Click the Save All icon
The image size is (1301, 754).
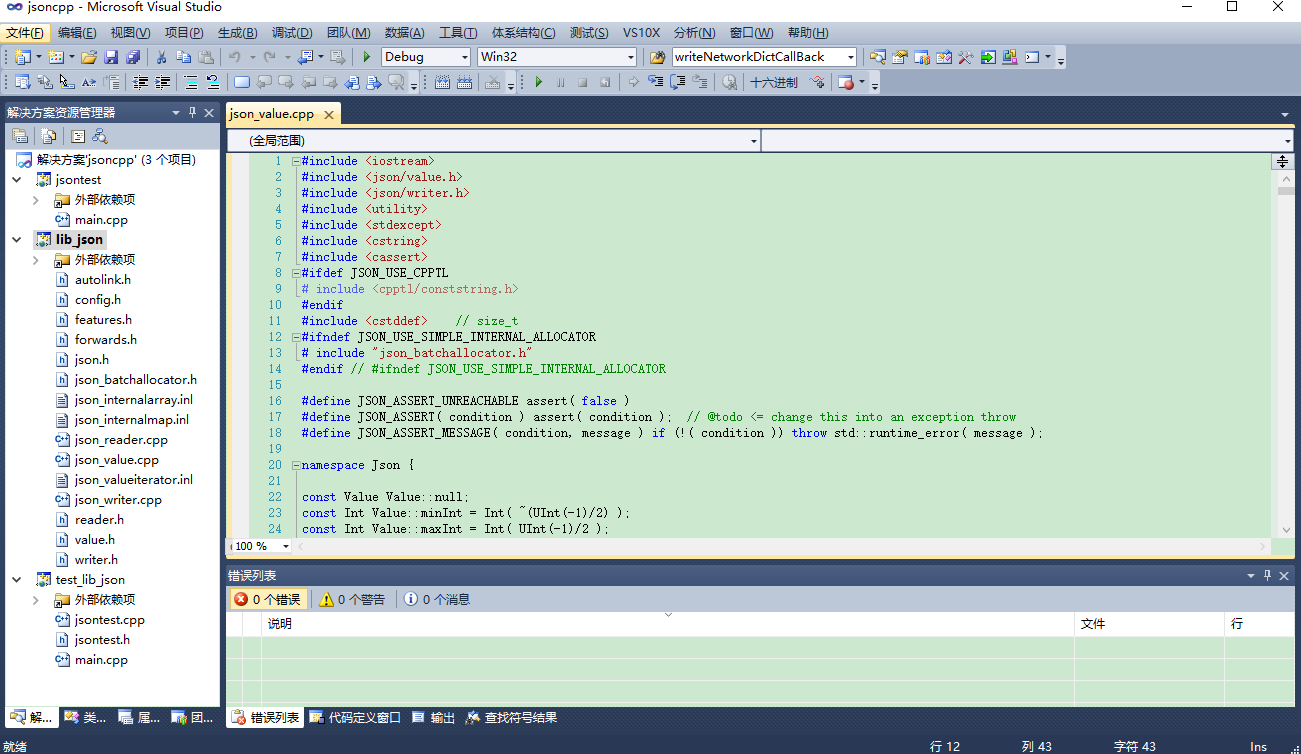[133, 57]
